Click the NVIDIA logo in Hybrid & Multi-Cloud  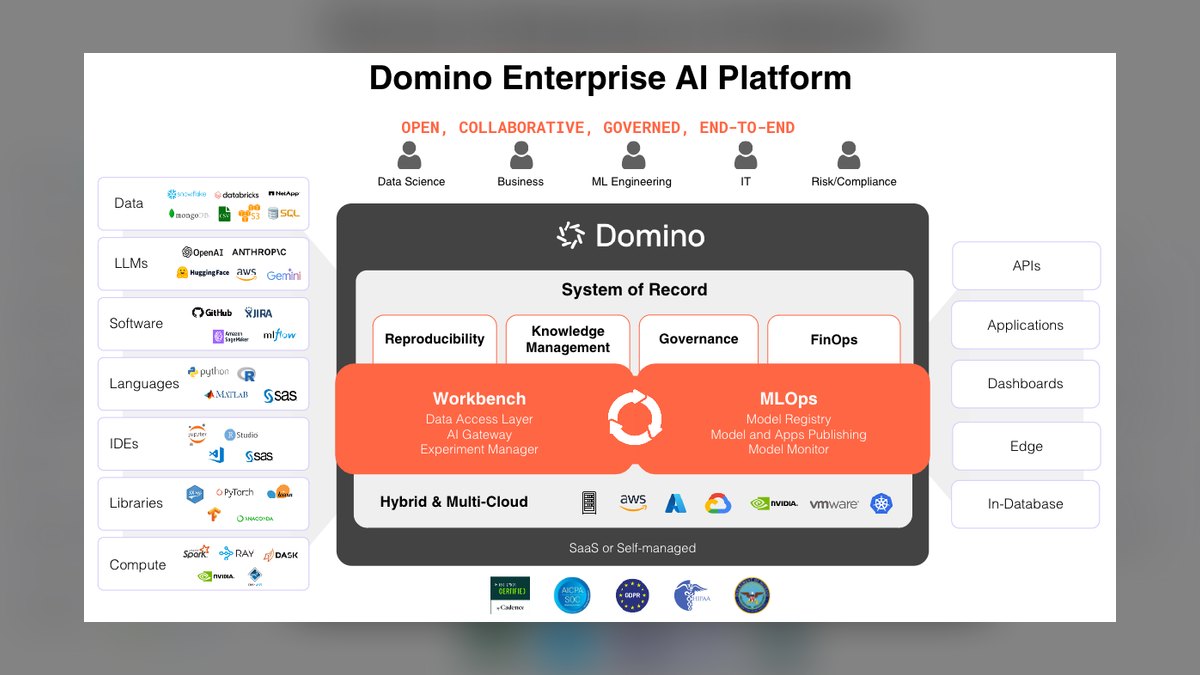pyautogui.click(x=774, y=503)
